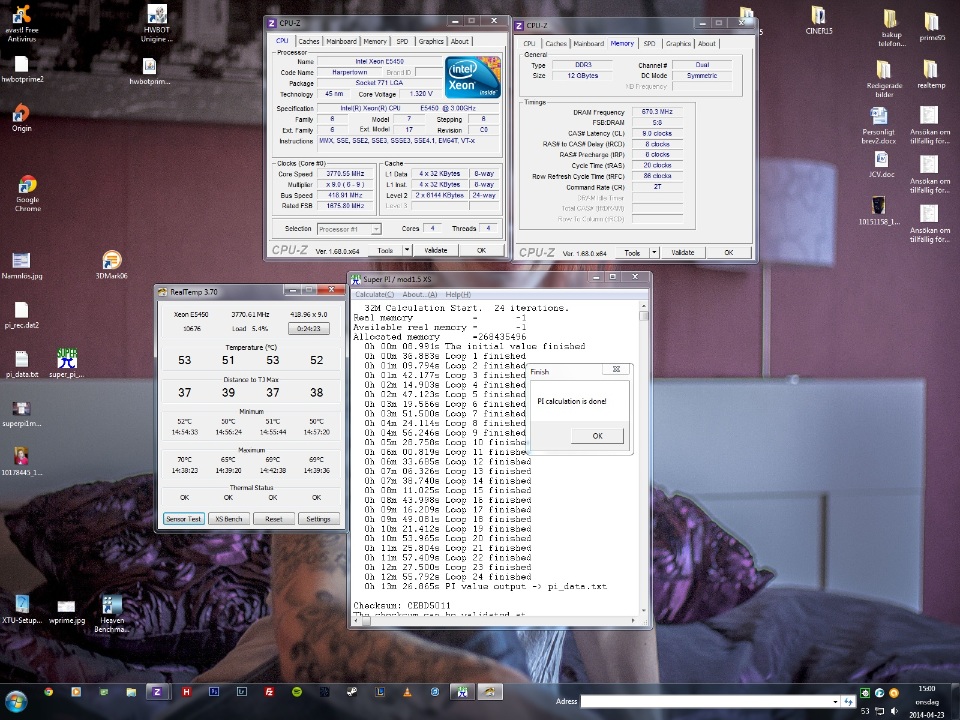Click the taskbar clock showing 15:00
The width and height of the screenshot is (960, 720).
point(926,689)
